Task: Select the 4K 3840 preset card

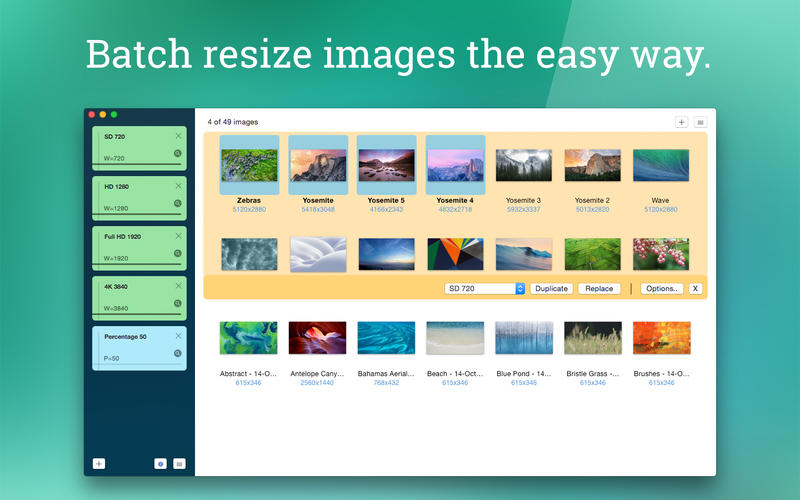Action: (139, 298)
